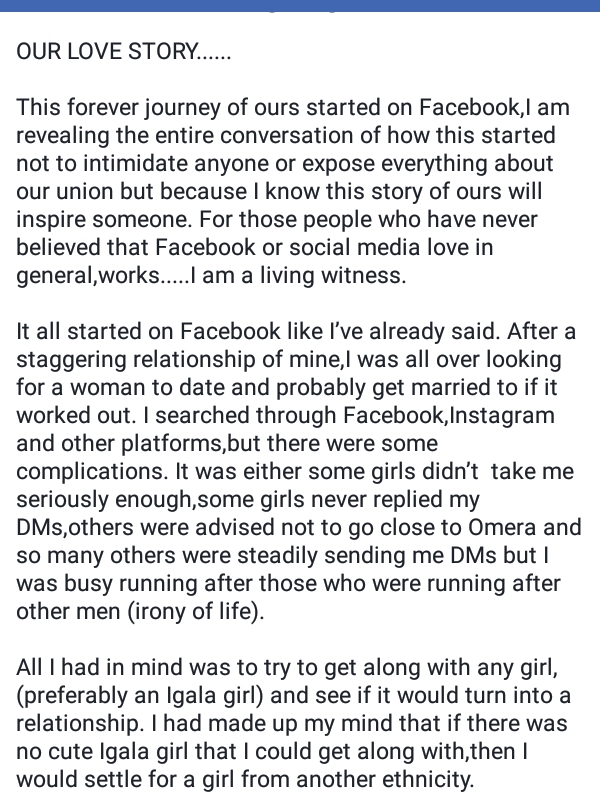Click the "OUR LOVE STORY......" title
The image size is (600, 808).
[124, 52]
